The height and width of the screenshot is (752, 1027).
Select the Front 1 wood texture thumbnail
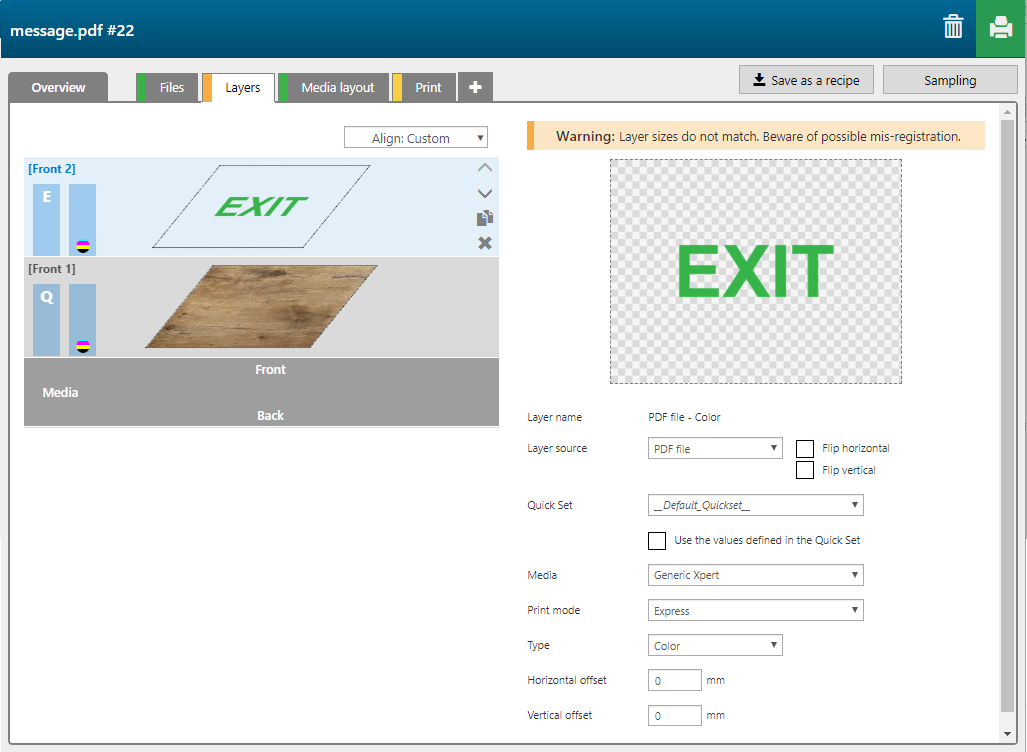tap(260, 306)
